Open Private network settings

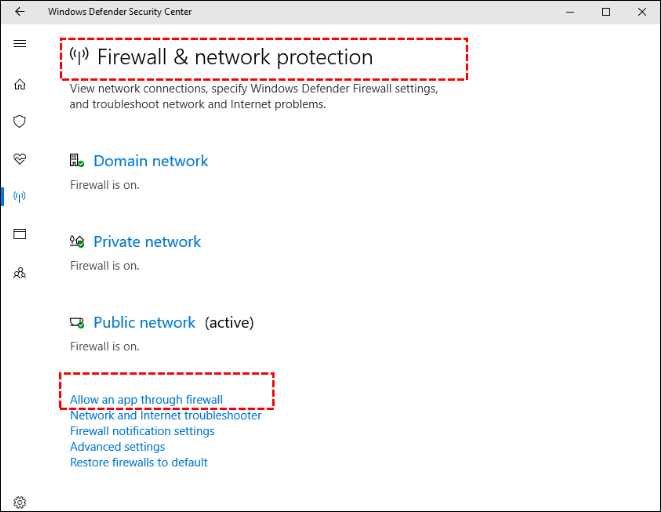(x=147, y=242)
